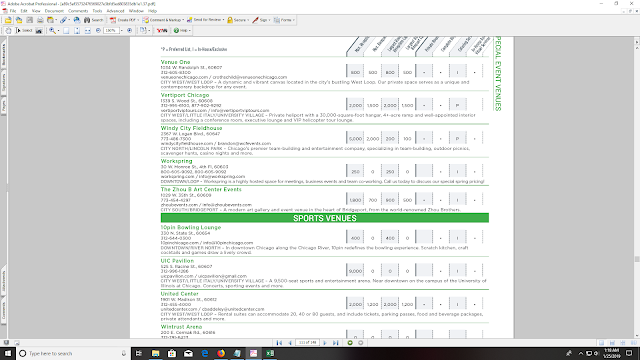Click the 'United Center' venue name

click(x=180, y=294)
